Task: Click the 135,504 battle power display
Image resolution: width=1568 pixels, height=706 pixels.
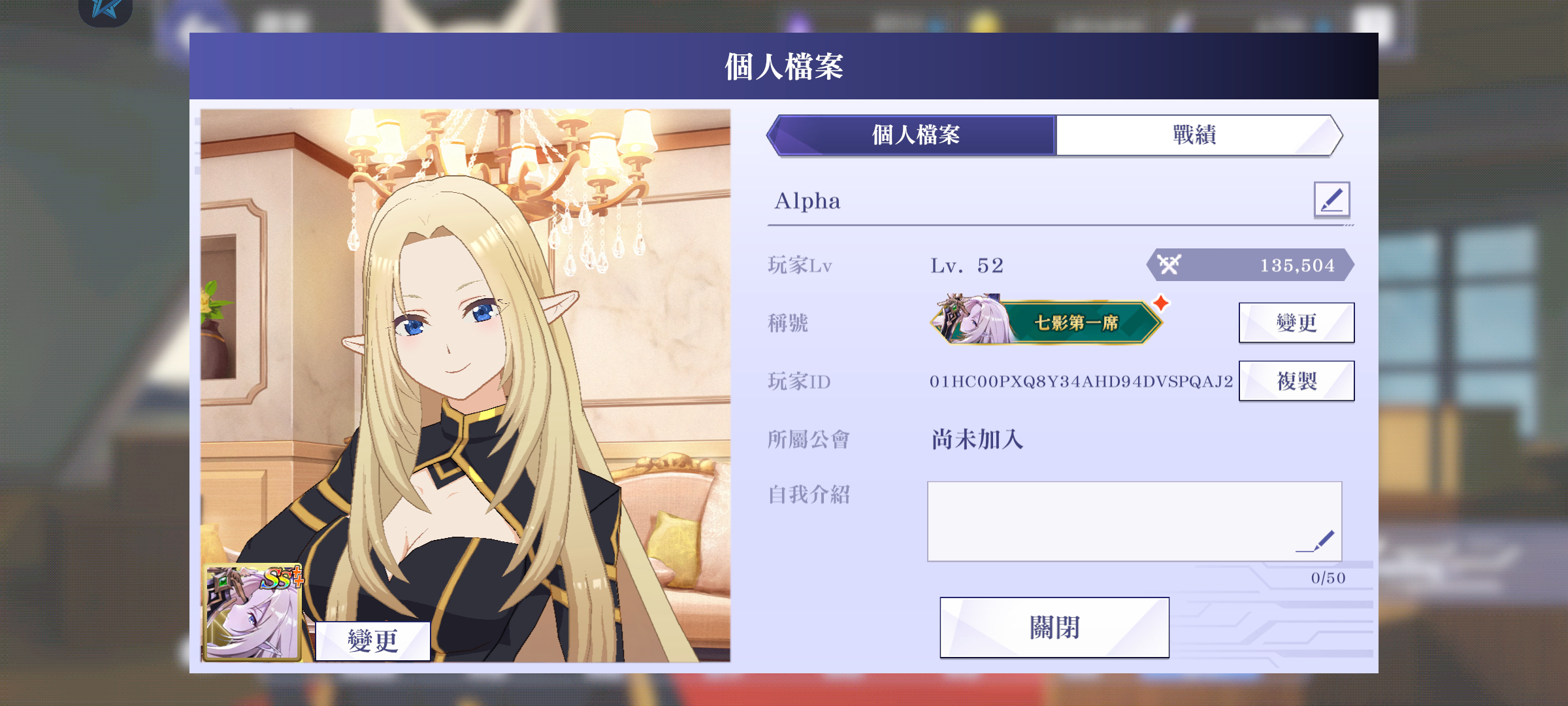Action: (1250, 265)
